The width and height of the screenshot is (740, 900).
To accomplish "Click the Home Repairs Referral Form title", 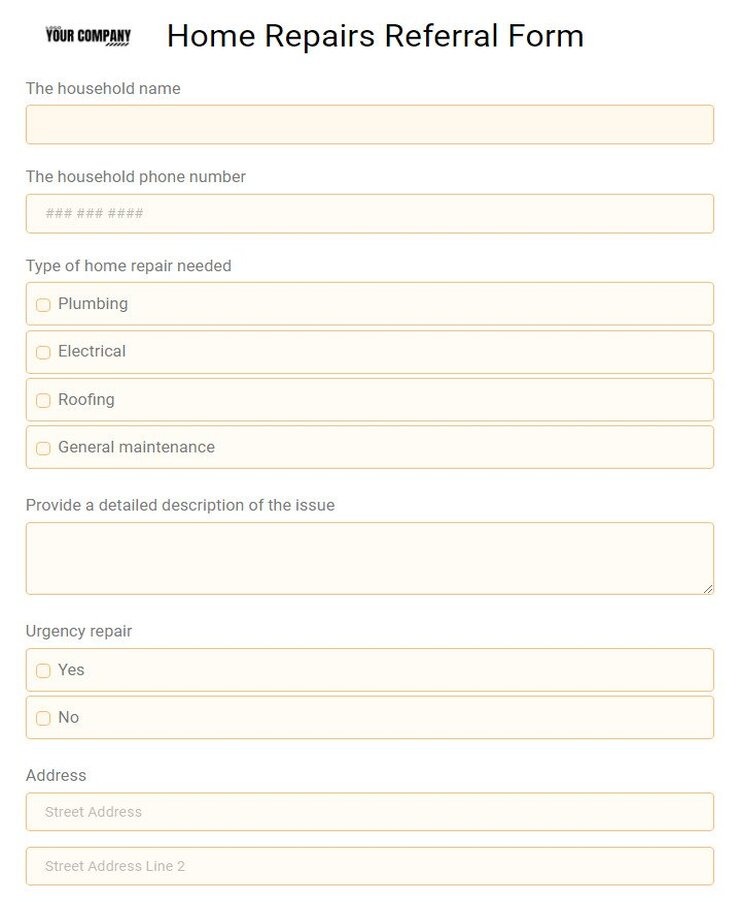I will (375, 36).
